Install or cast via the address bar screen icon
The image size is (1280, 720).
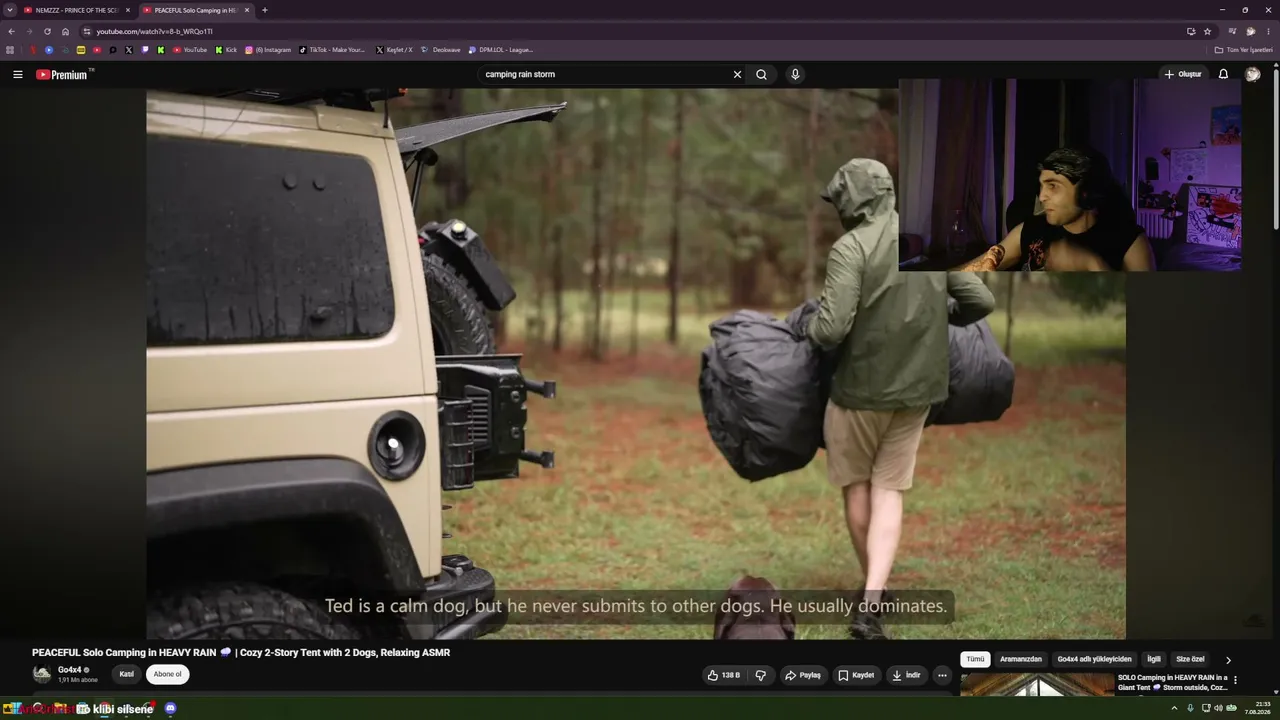coord(1190,31)
